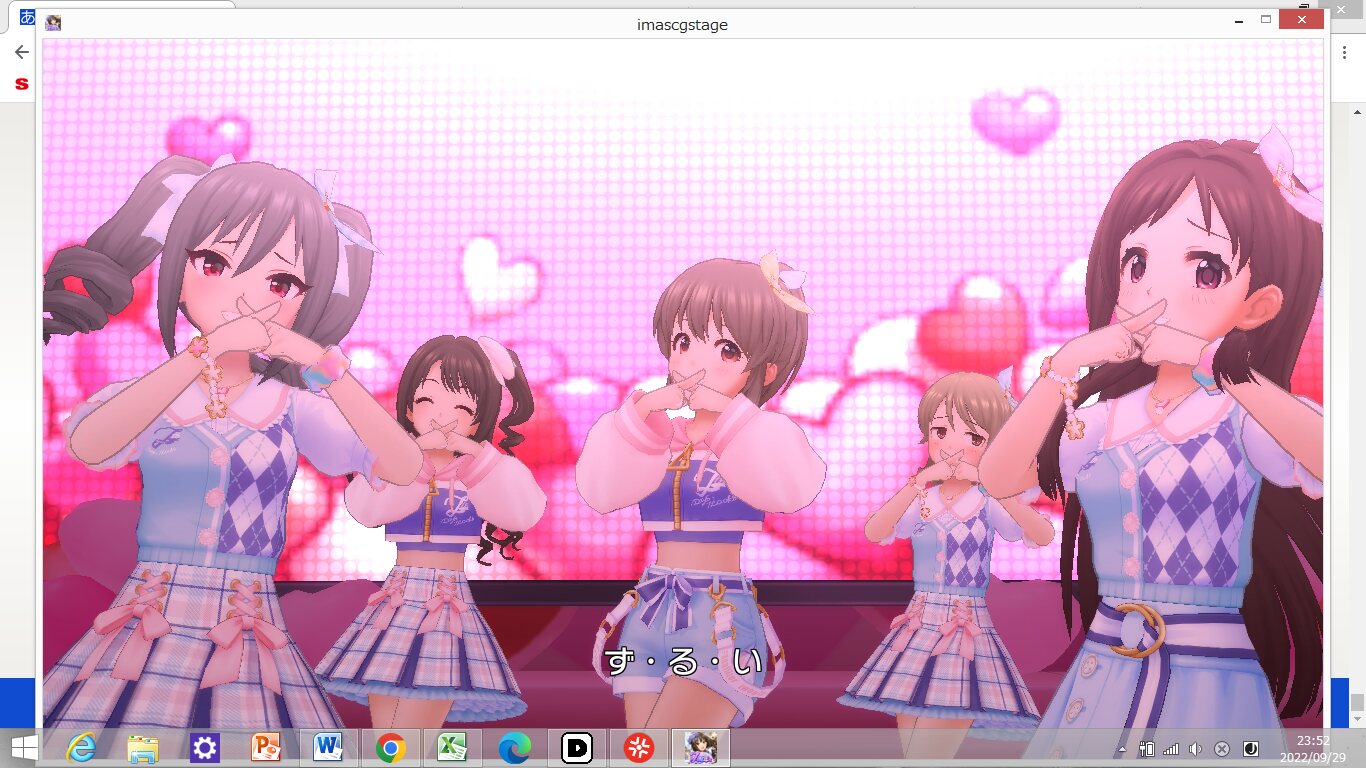
Task: Open Google Chrome from the taskbar
Action: [x=390, y=748]
